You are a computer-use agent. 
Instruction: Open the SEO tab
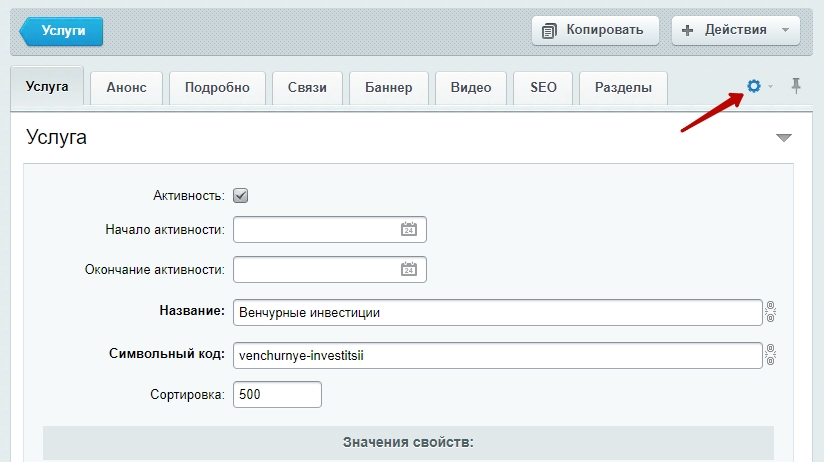(543, 88)
